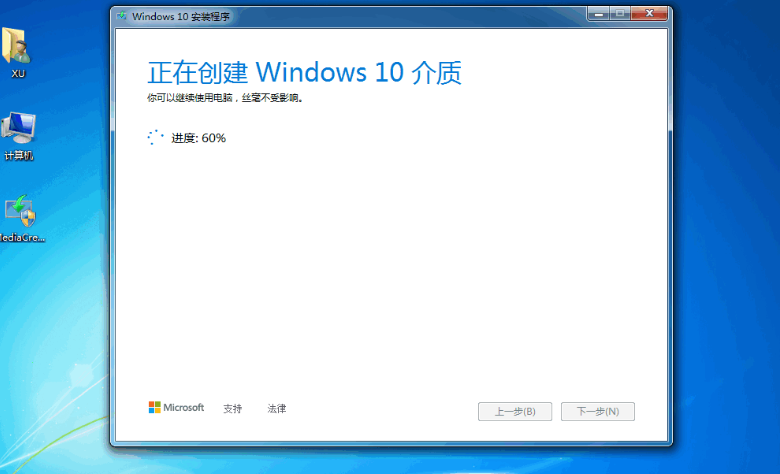Click the setup icon in the title bar
The image size is (780, 474).
[121, 16]
